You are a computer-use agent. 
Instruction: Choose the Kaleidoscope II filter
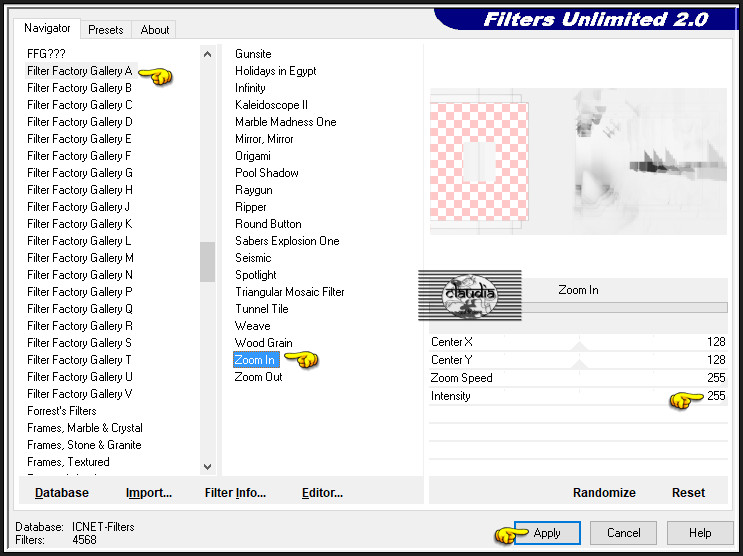pos(271,105)
